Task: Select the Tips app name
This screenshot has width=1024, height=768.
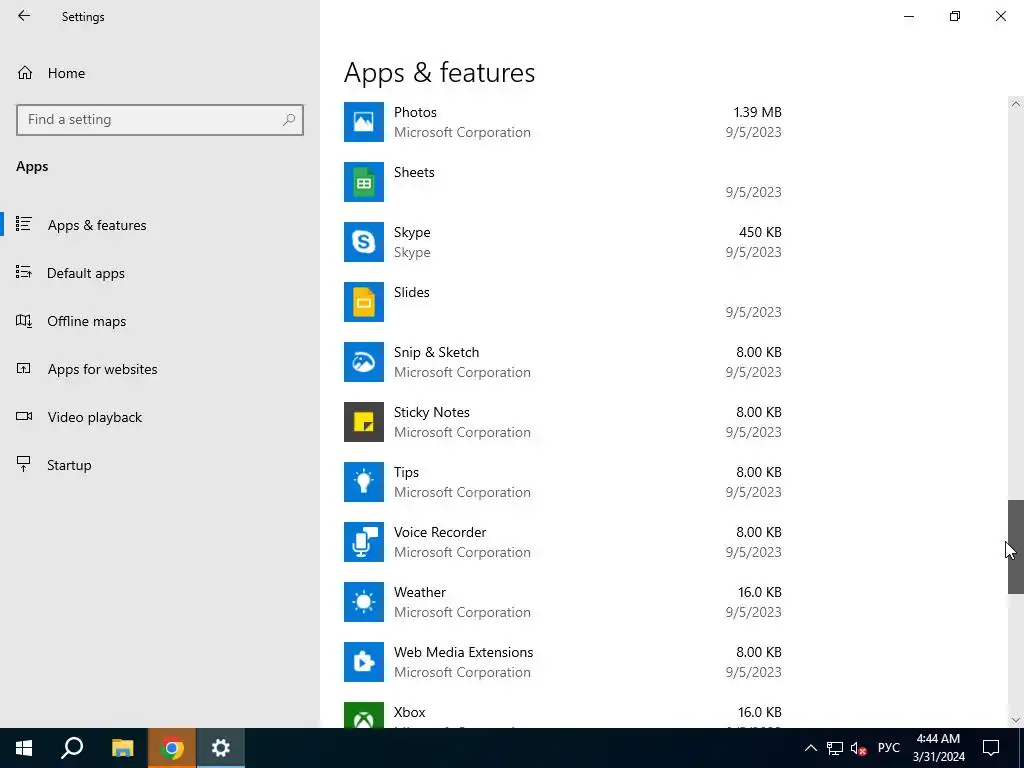Action: point(406,473)
